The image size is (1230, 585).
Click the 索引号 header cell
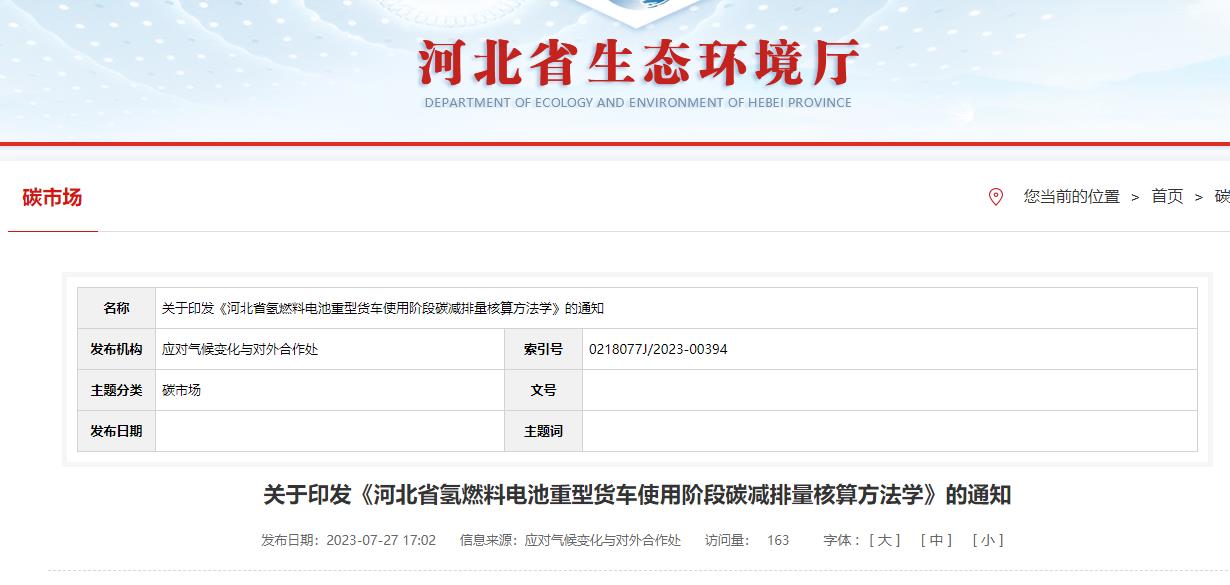(x=543, y=350)
